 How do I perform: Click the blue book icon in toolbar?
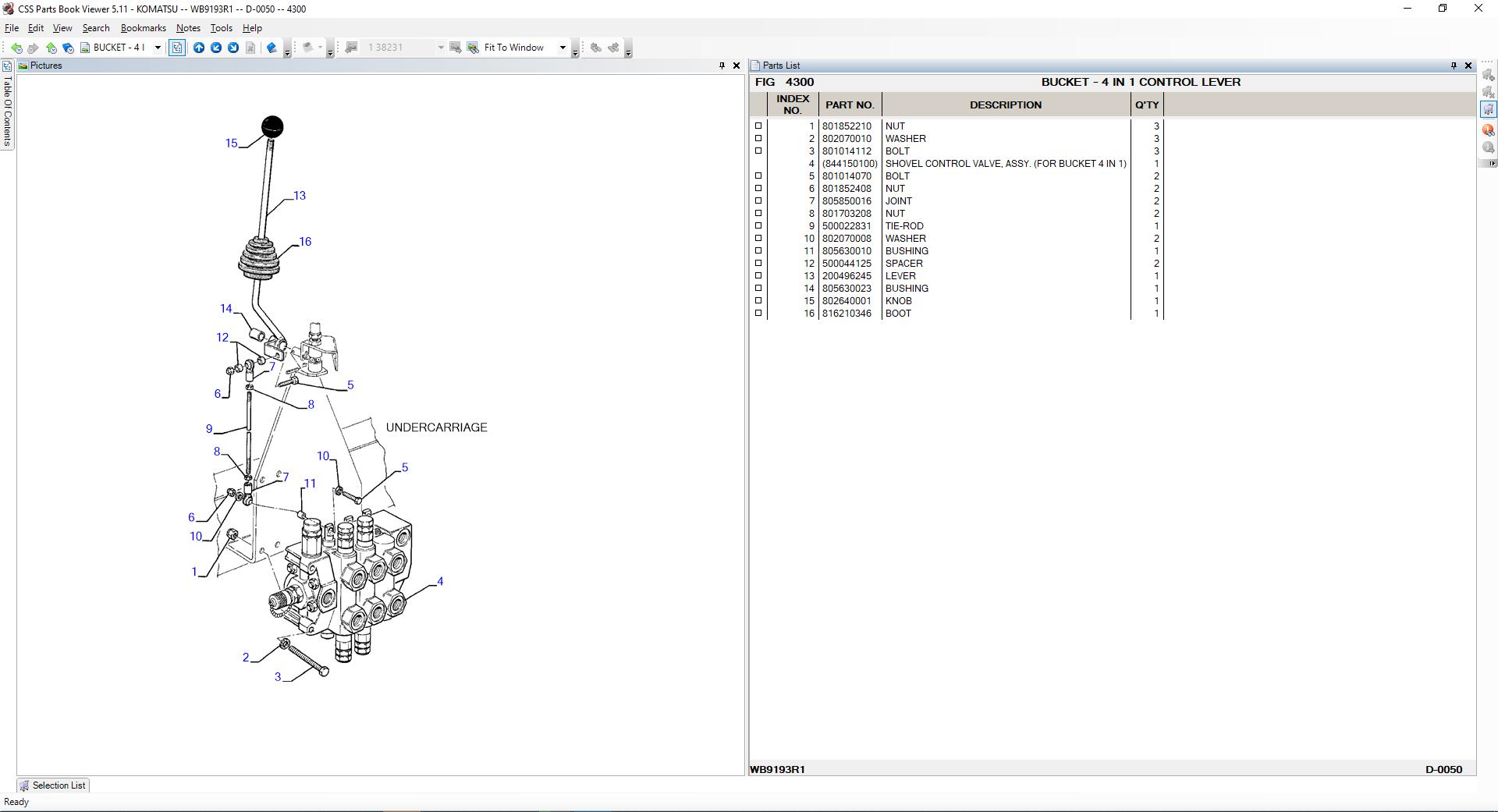point(272,48)
